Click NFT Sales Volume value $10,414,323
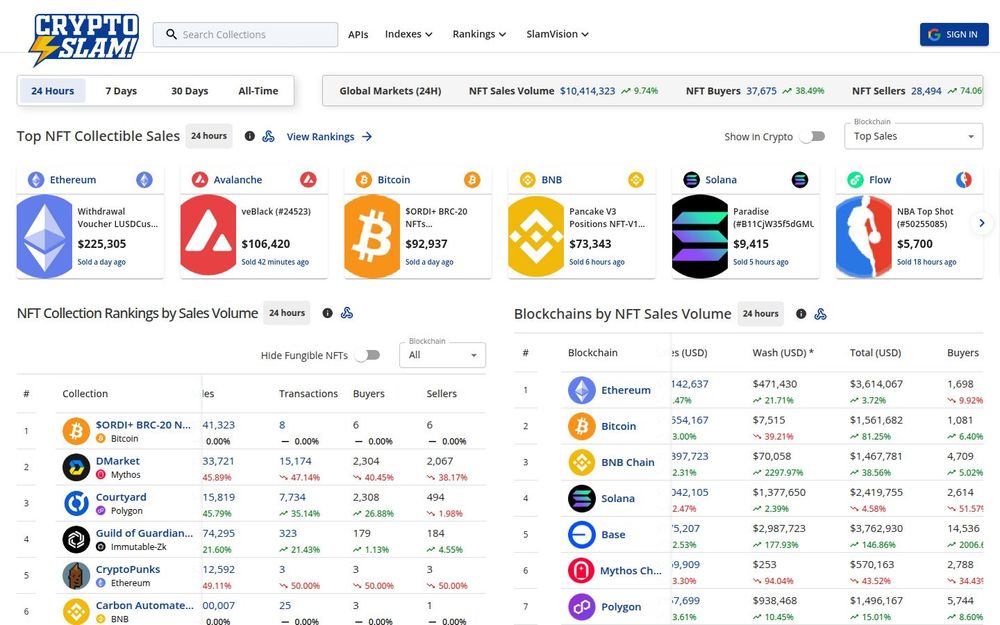The width and height of the screenshot is (1000, 625). tap(587, 91)
